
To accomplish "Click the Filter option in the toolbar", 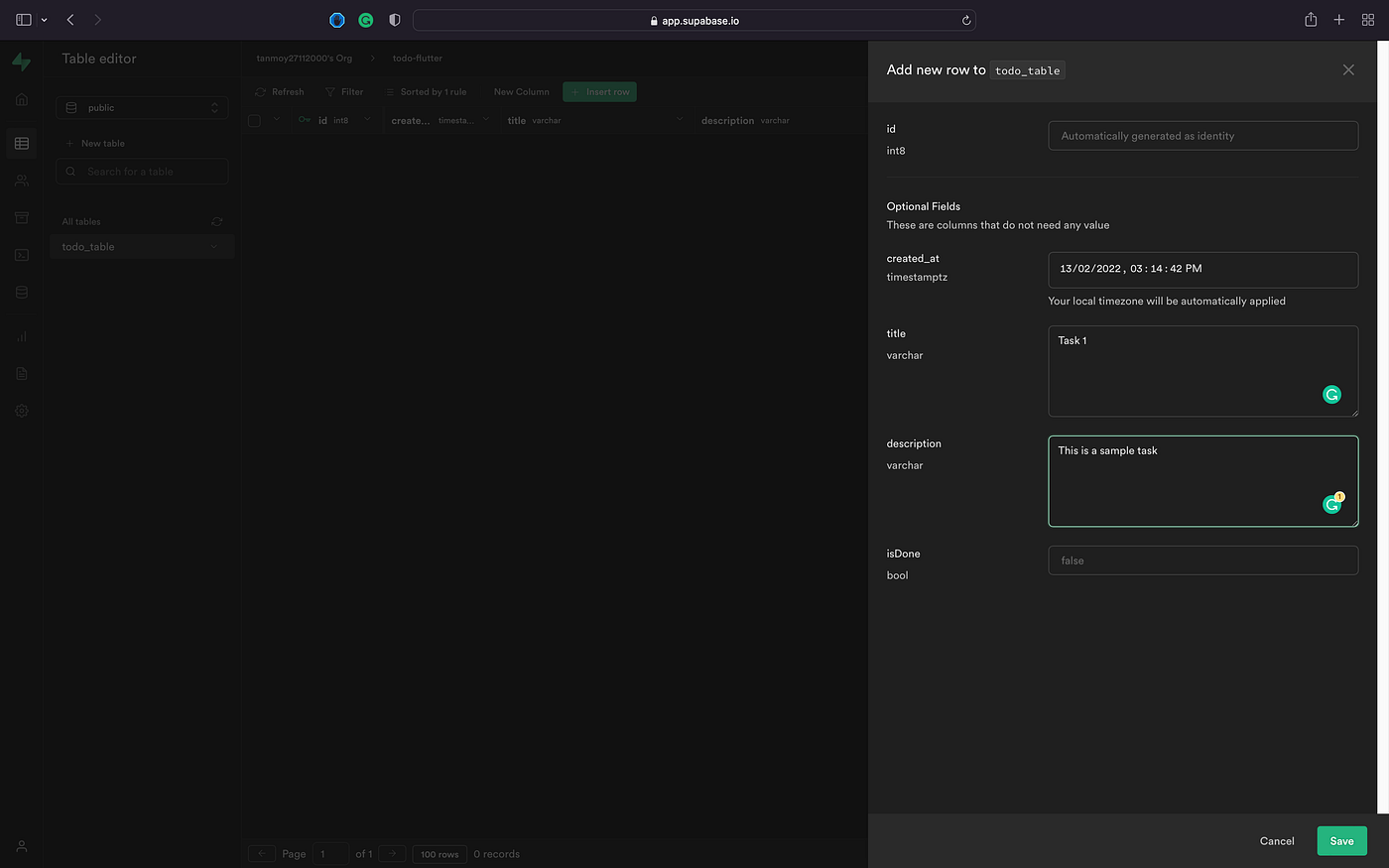I will (x=344, y=91).
